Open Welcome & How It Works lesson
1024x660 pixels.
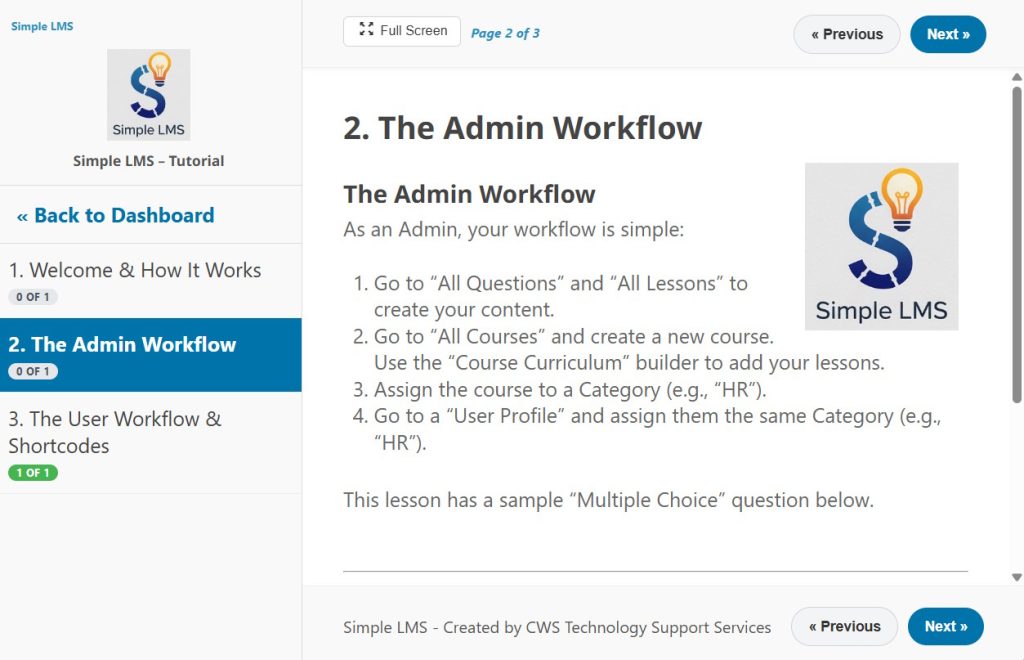click(x=135, y=270)
